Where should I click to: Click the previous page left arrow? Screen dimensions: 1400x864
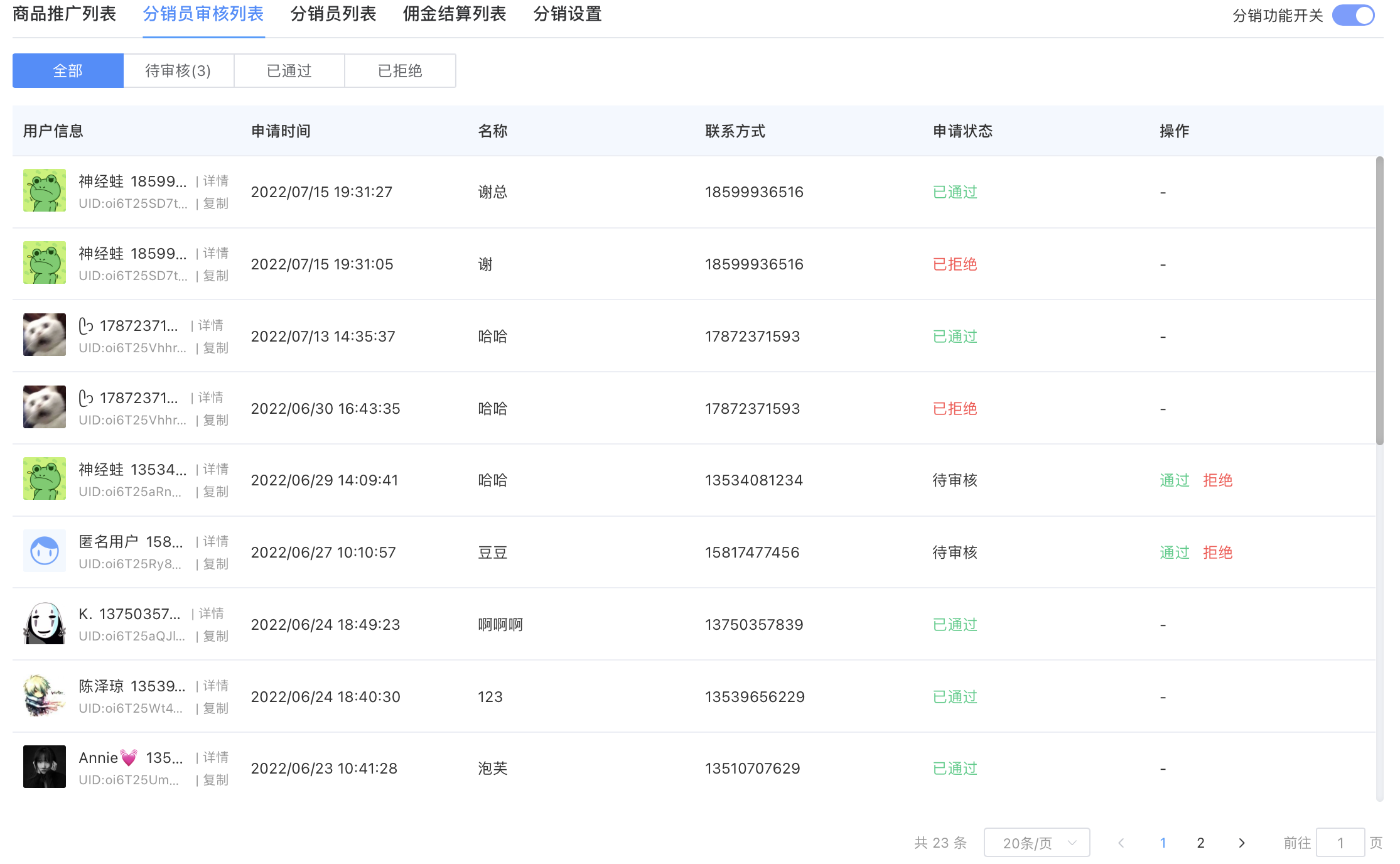[x=1121, y=843]
